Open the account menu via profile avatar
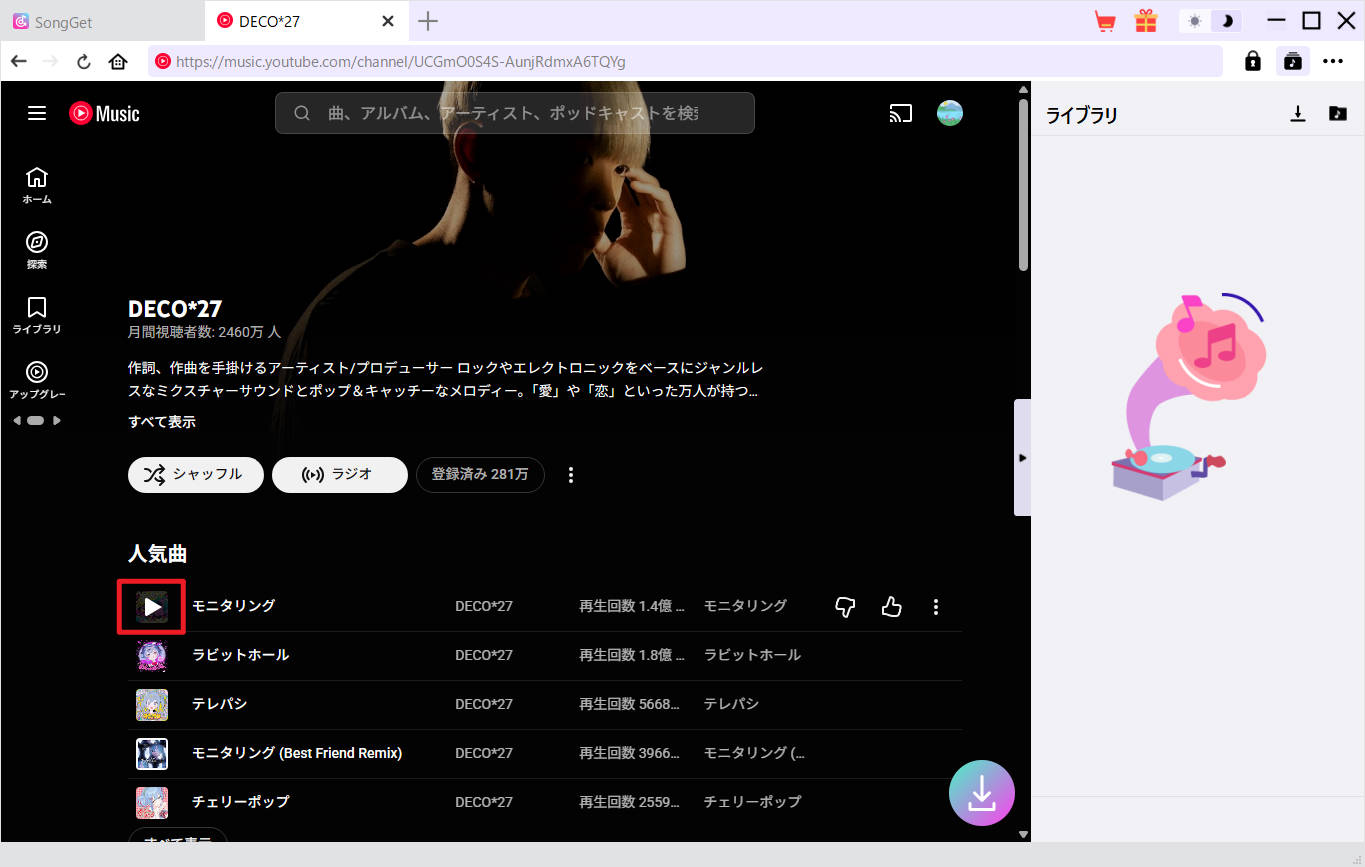 [949, 113]
